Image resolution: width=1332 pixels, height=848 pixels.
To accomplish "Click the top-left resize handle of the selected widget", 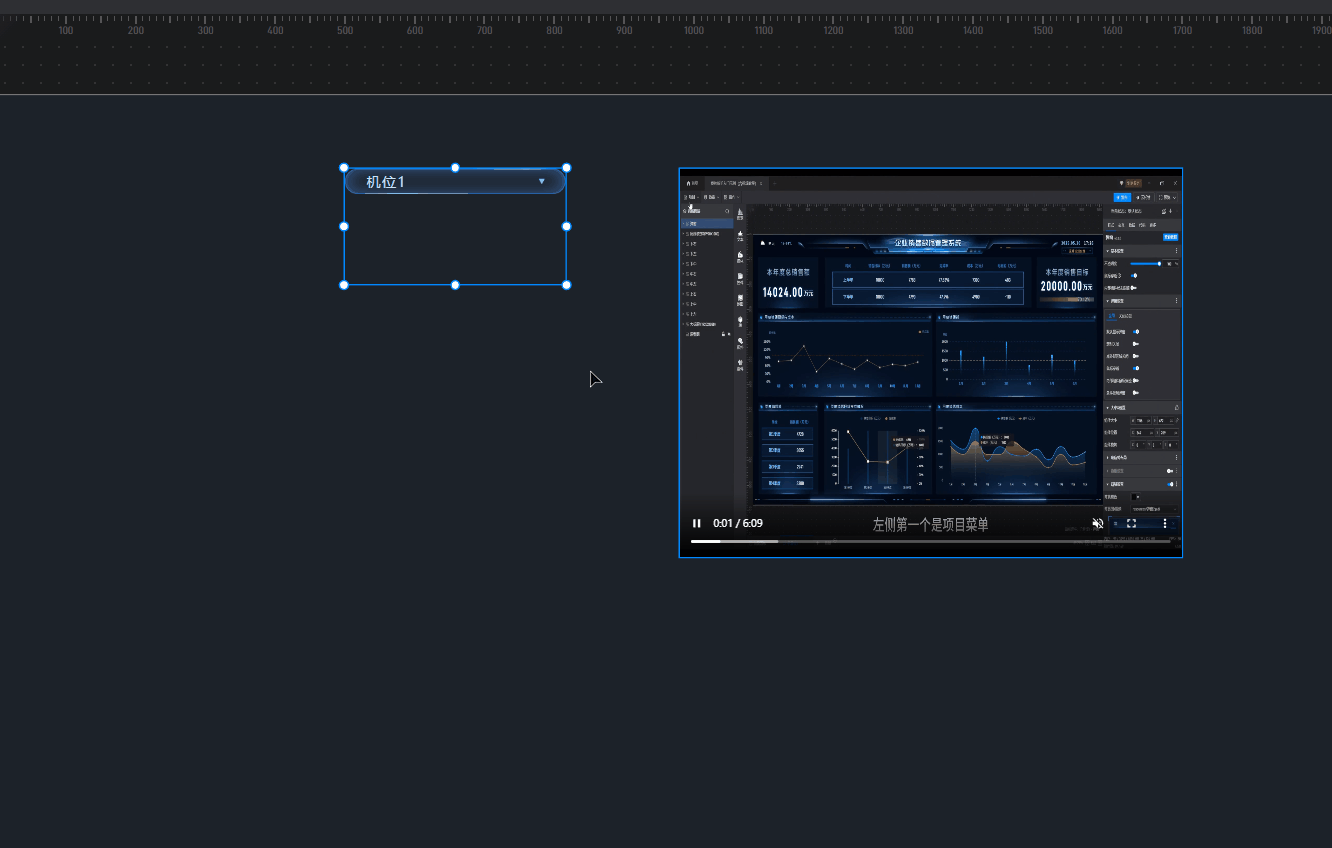I will point(344,168).
